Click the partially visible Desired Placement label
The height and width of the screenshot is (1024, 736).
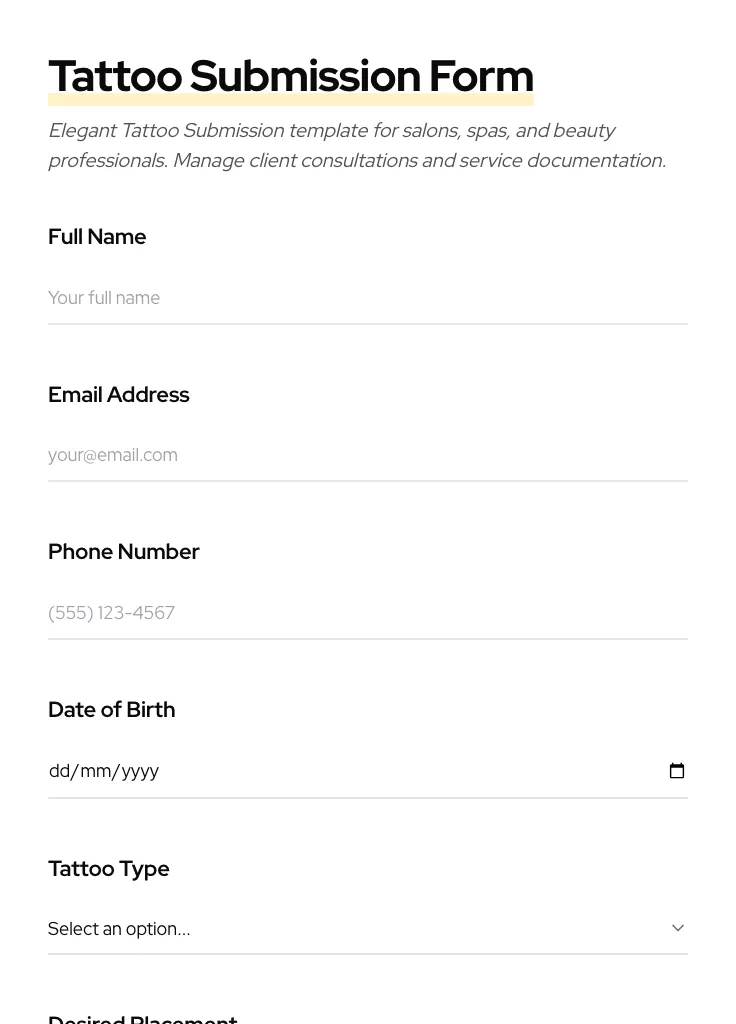tap(142, 1018)
